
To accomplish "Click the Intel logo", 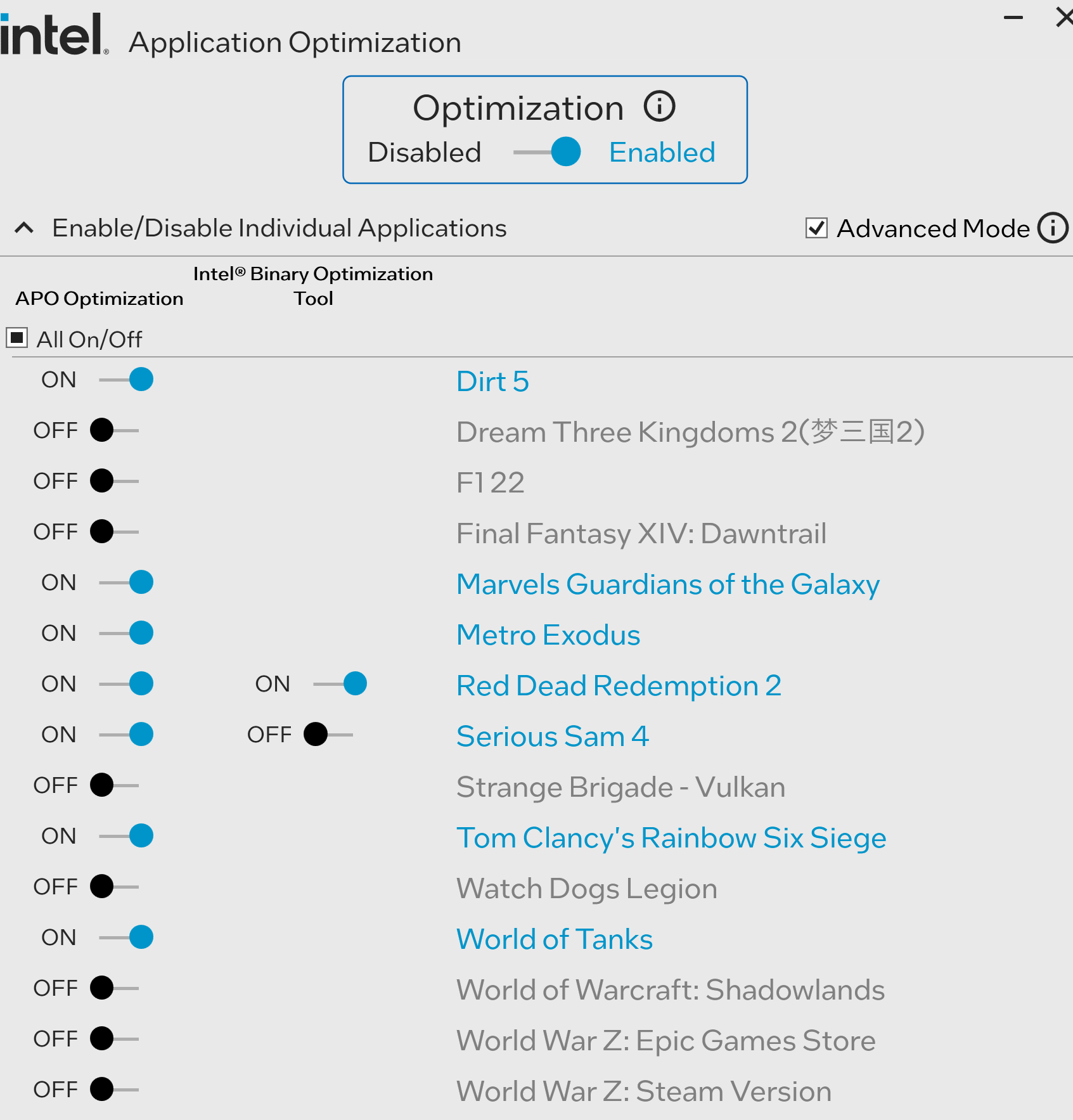I will (53, 35).
